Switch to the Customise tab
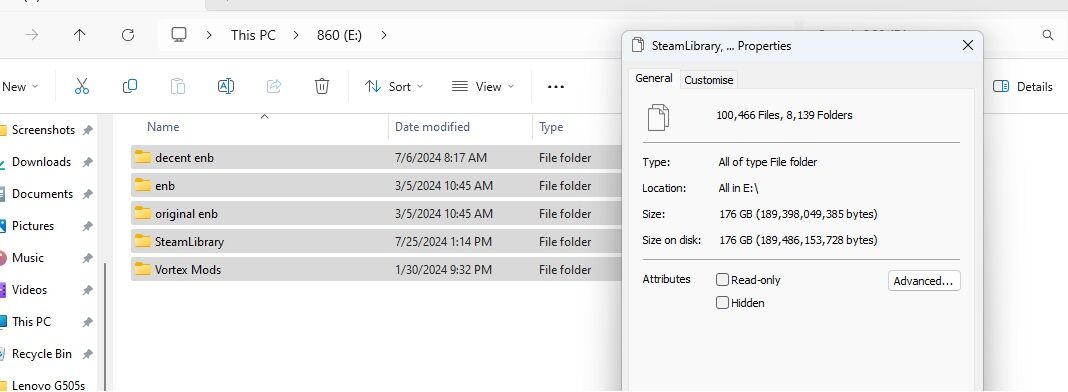1068x392 pixels. coord(708,80)
